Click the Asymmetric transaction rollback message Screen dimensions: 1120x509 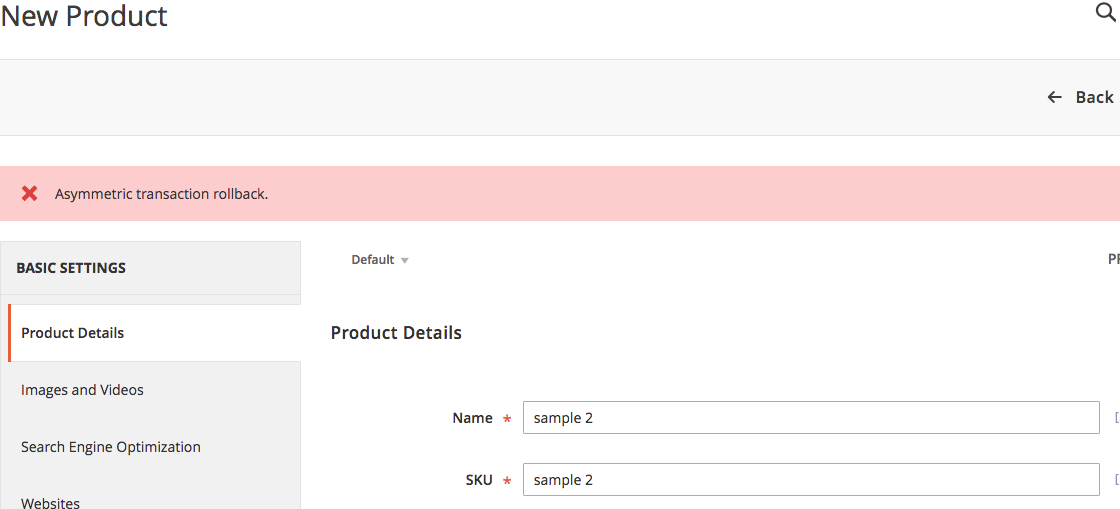point(161,194)
